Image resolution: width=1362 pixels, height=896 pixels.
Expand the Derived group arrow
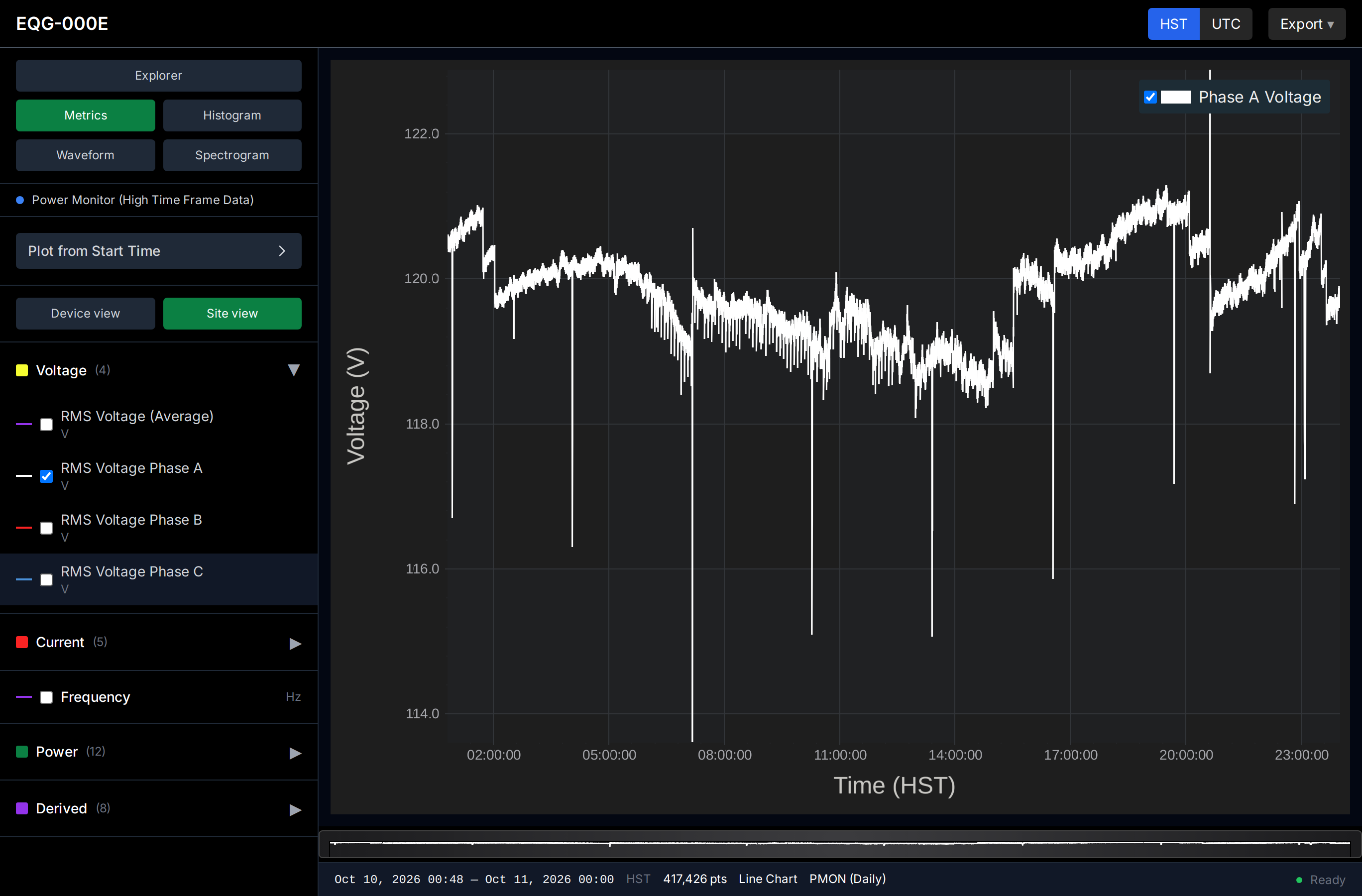[x=295, y=809]
